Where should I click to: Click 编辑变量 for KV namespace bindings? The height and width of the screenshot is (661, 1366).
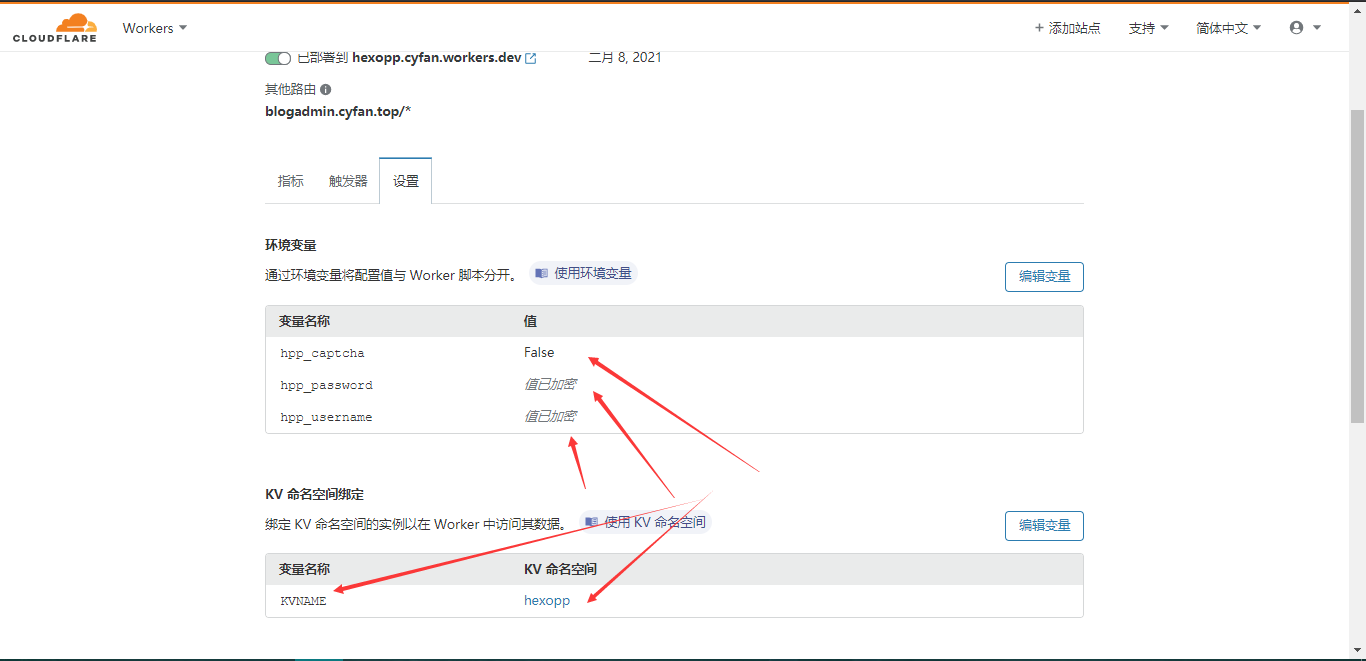[1044, 525]
